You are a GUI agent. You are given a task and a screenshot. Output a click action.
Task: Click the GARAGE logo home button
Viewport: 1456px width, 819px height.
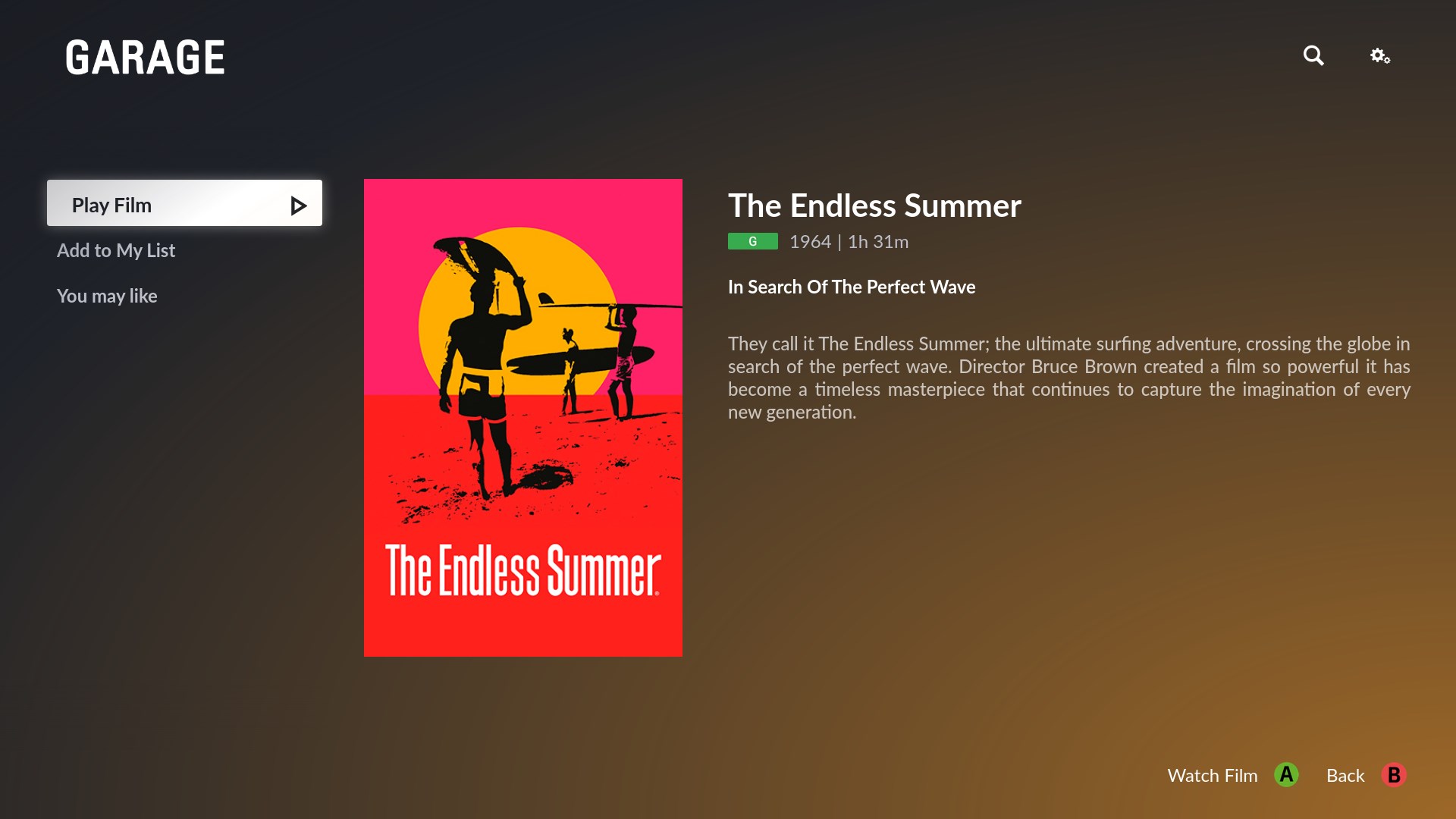[x=145, y=56]
